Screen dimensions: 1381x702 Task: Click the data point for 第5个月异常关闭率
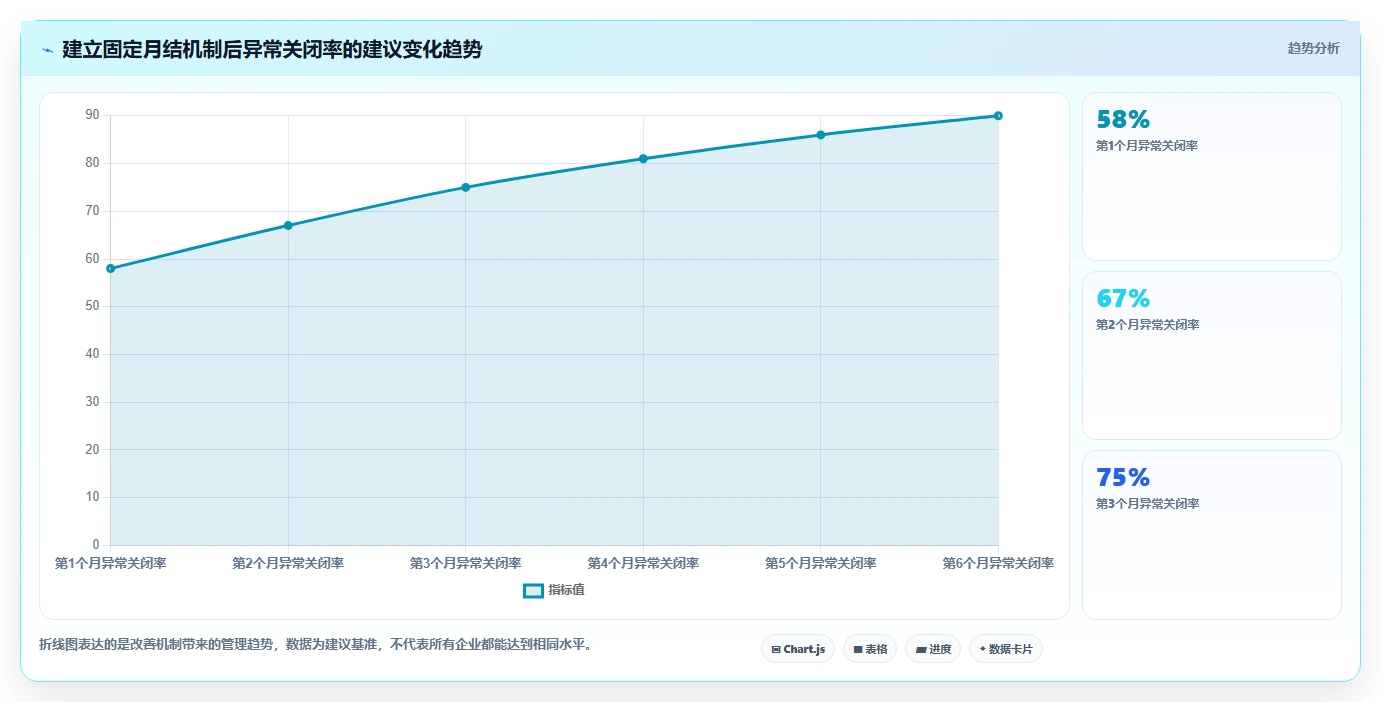pyautogui.click(x=821, y=134)
